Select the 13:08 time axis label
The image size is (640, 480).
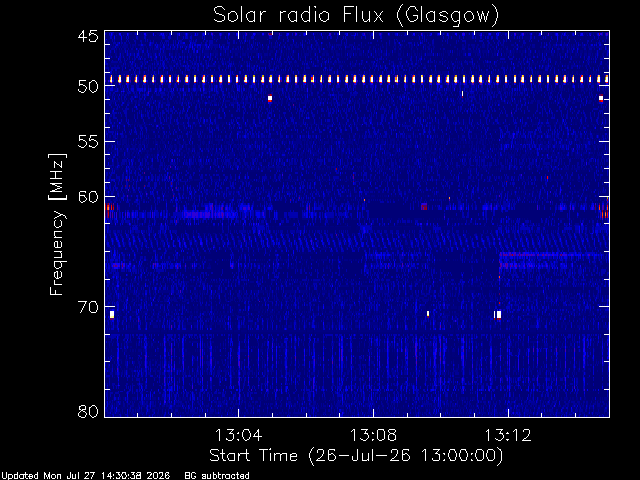click(x=373, y=435)
